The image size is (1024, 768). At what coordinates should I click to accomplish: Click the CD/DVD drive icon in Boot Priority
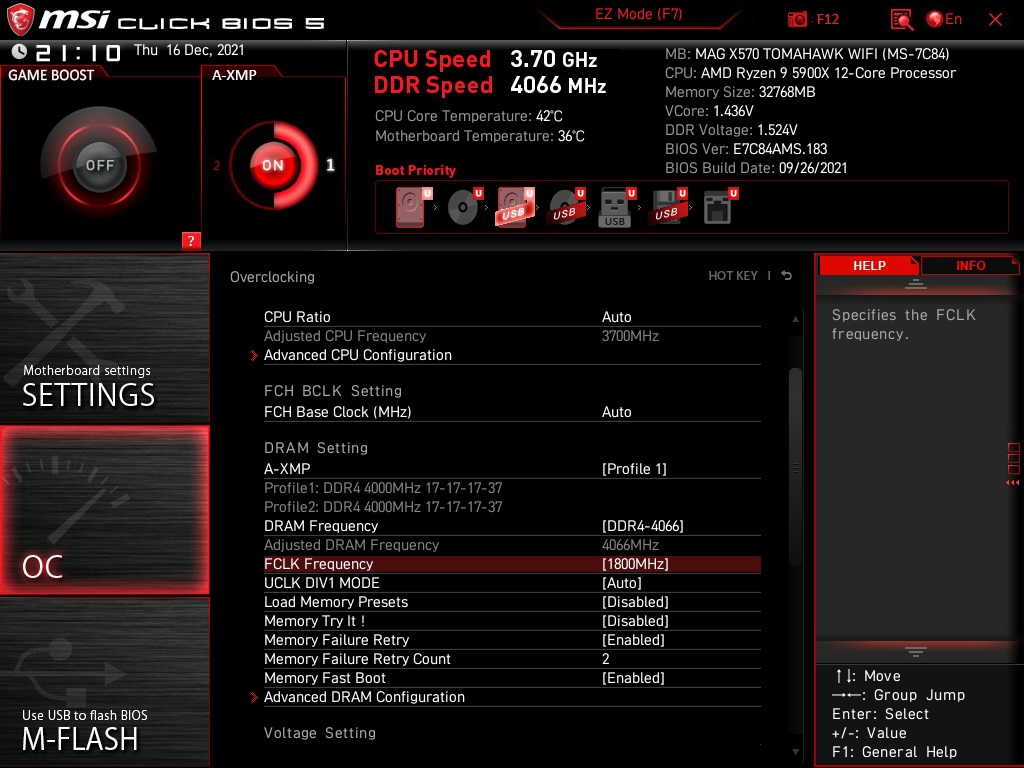pyautogui.click(x=463, y=207)
